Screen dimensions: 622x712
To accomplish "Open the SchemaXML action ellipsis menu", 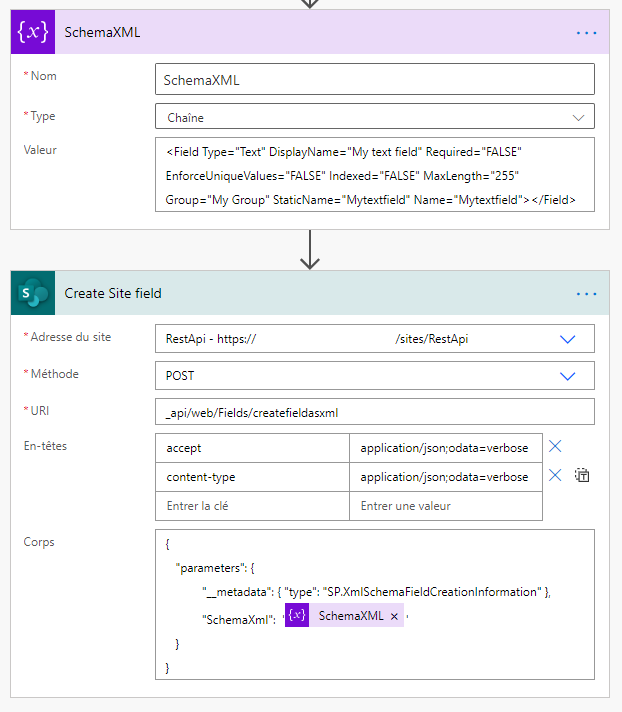I will coord(586,33).
